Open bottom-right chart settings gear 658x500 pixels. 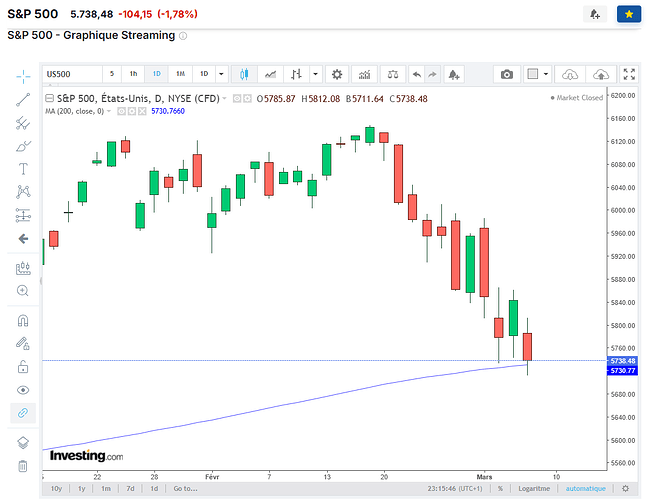coord(626,489)
